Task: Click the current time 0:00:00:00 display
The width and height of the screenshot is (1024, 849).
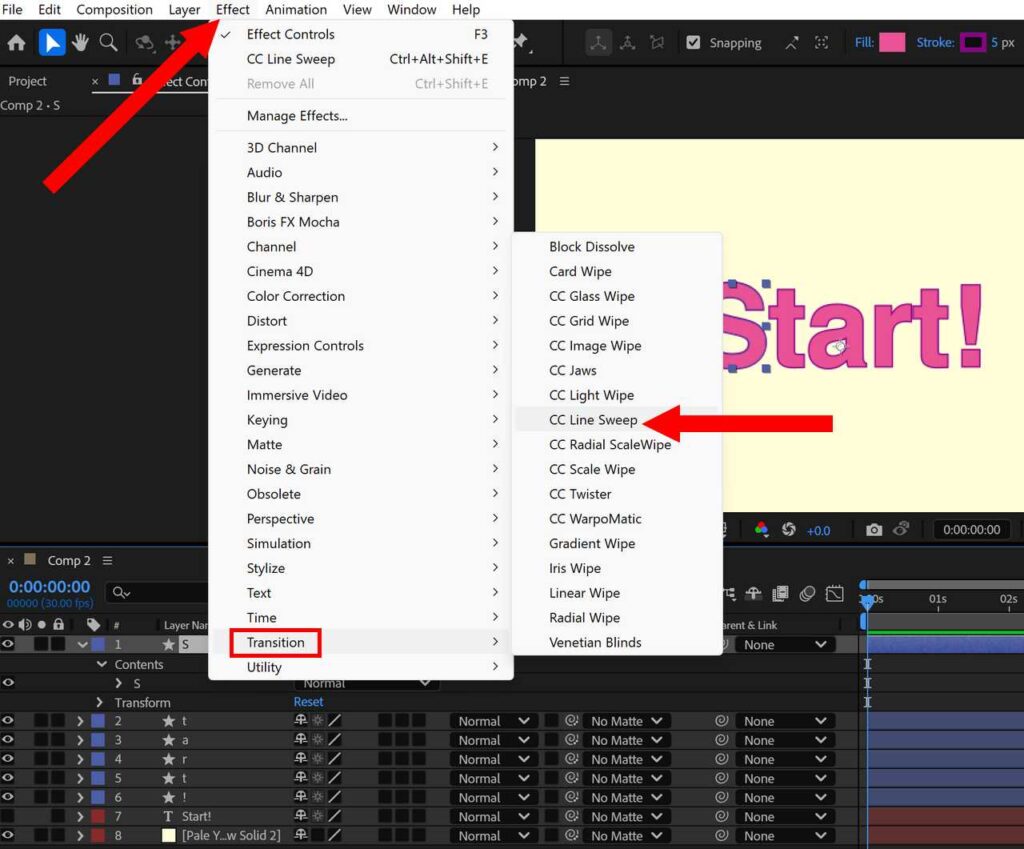Action: point(50,586)
